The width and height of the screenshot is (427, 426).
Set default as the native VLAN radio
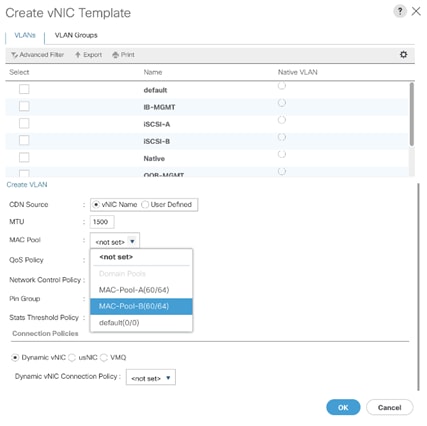pos(282,86)
